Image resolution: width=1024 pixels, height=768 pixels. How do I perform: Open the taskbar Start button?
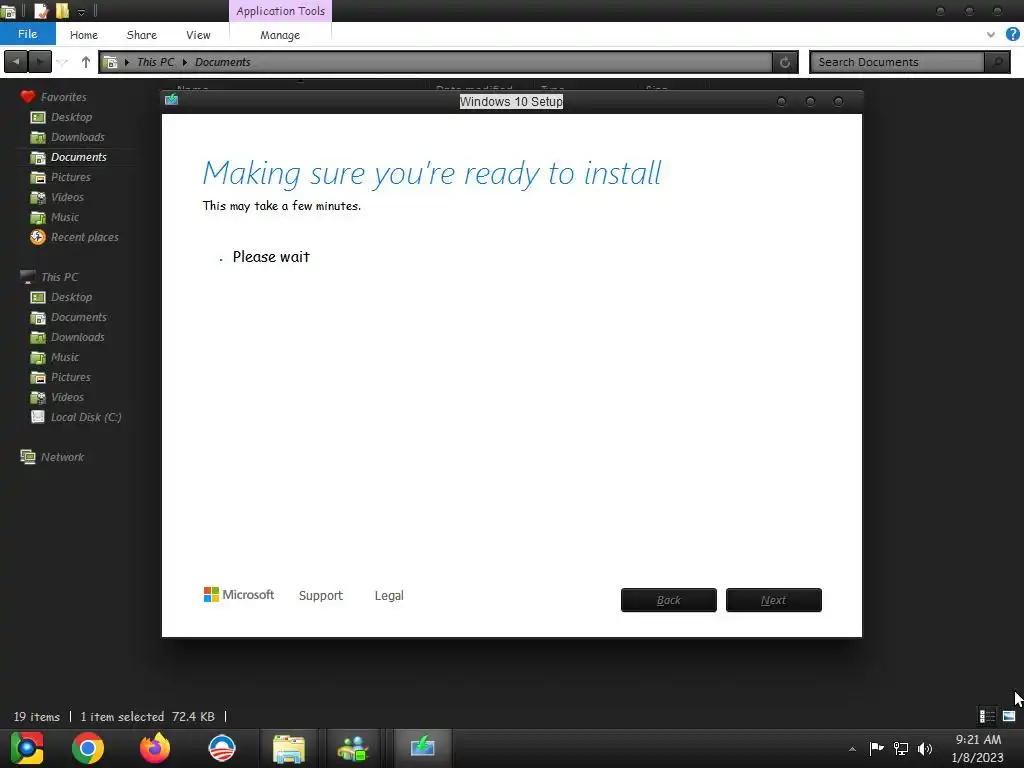point(27,748)
